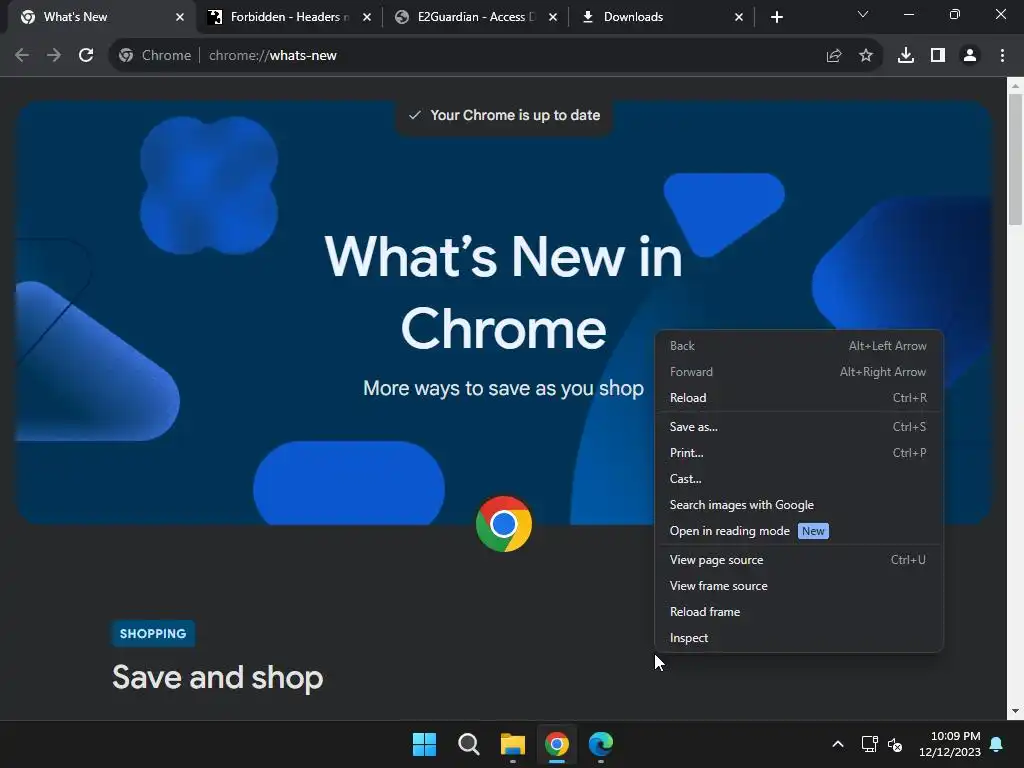
Task: Open the Chrome three-dot menu
Action: pyautogui.click(x=1002, y=56)
